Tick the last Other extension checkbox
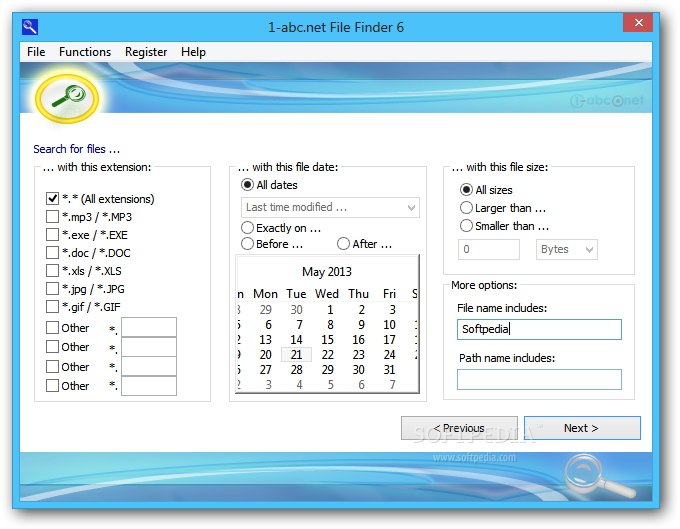The image size is (680, 529). pyautogui.click(x=52, y=385)
